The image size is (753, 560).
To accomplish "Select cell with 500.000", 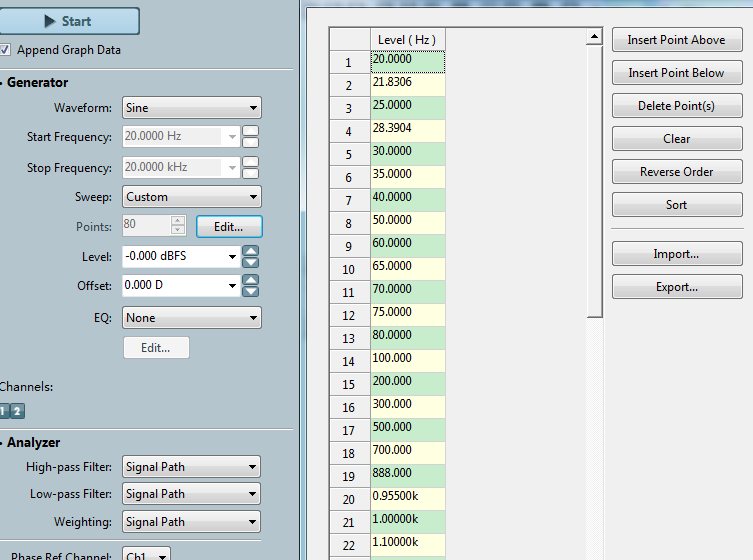I will point(408,430).
